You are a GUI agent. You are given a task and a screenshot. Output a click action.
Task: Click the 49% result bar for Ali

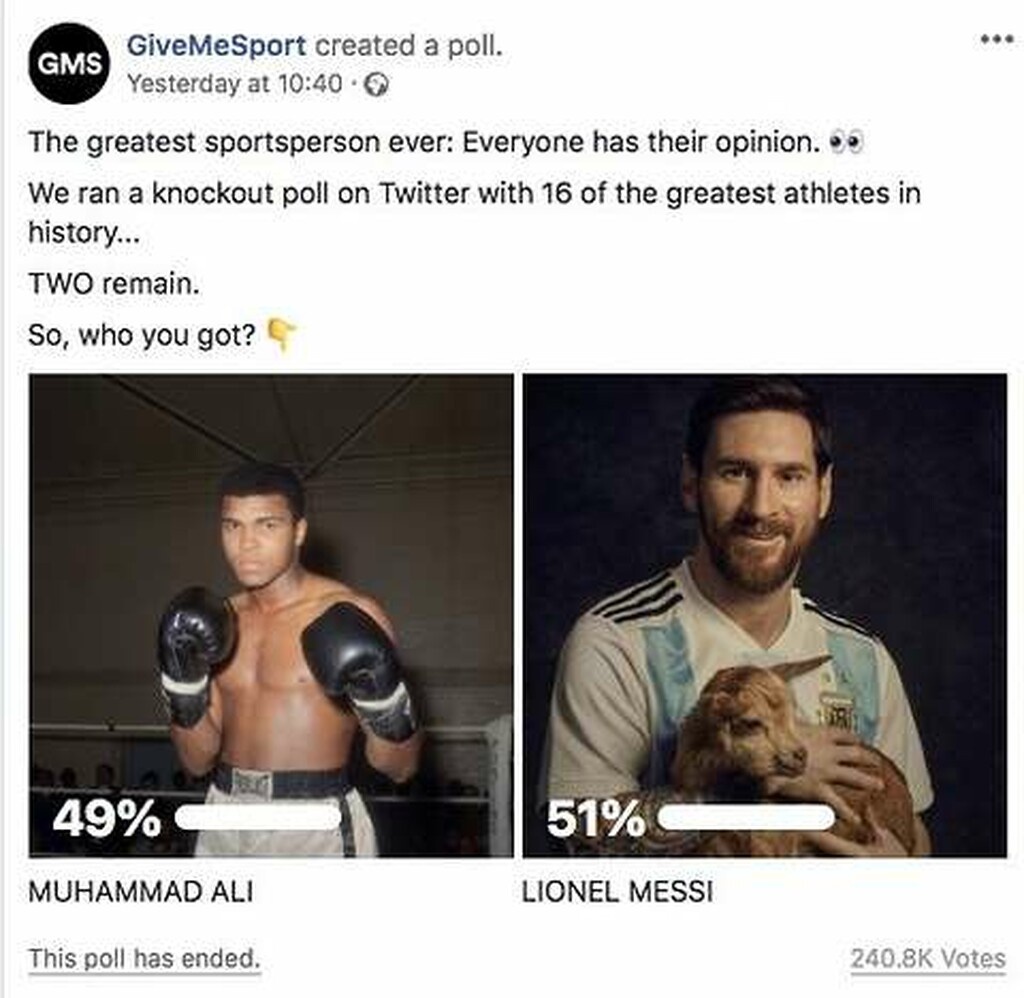[x=258, y=818]
